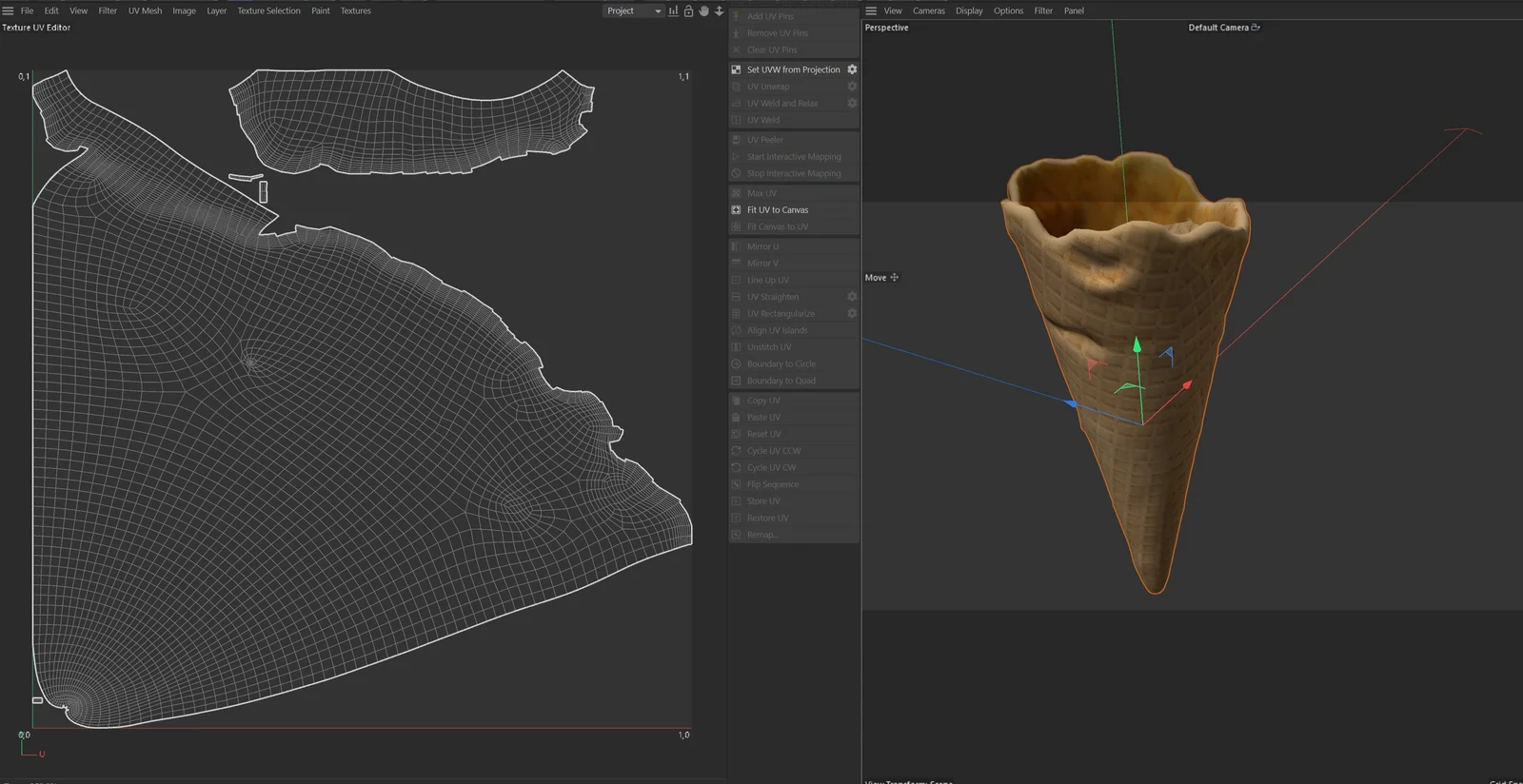Viewport: 1523px width, 784px height.
Task: Open the UV editor View menu
Action: [78, 10]
